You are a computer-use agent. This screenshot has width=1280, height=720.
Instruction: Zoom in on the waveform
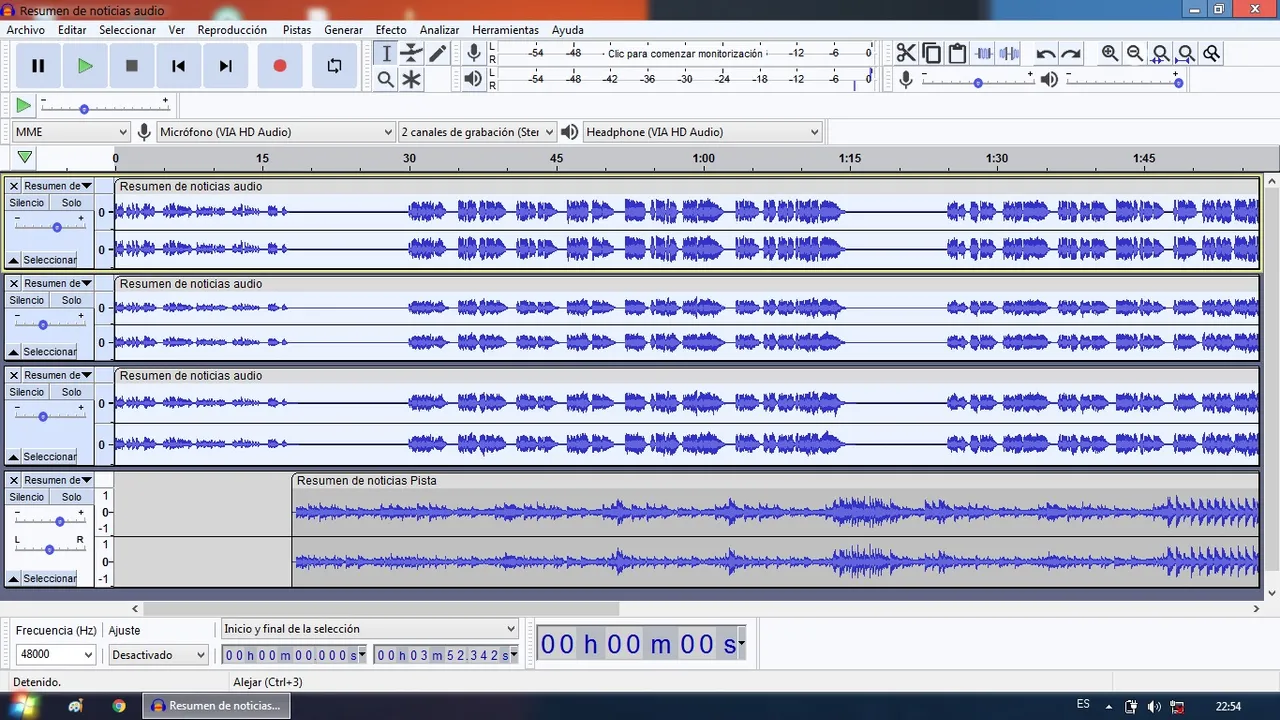[x=1110, y=54]
